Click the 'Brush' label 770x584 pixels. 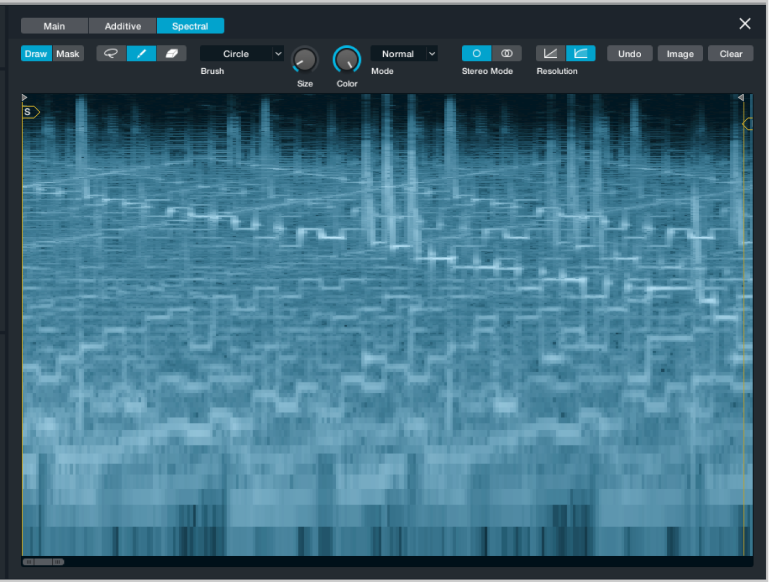[x=212, y=71]
